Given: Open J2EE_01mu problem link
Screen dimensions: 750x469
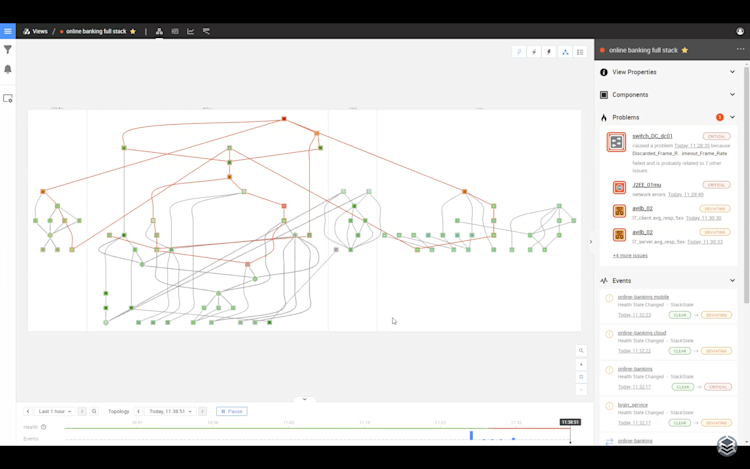Looking at the screenshot, I should point(647,185).
